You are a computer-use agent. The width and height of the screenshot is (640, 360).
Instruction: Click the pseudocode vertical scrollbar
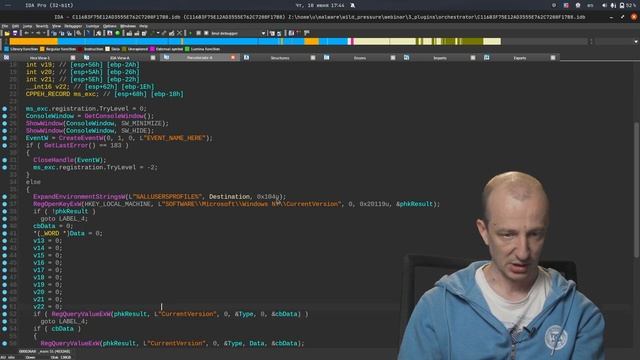tap(636, 190)
